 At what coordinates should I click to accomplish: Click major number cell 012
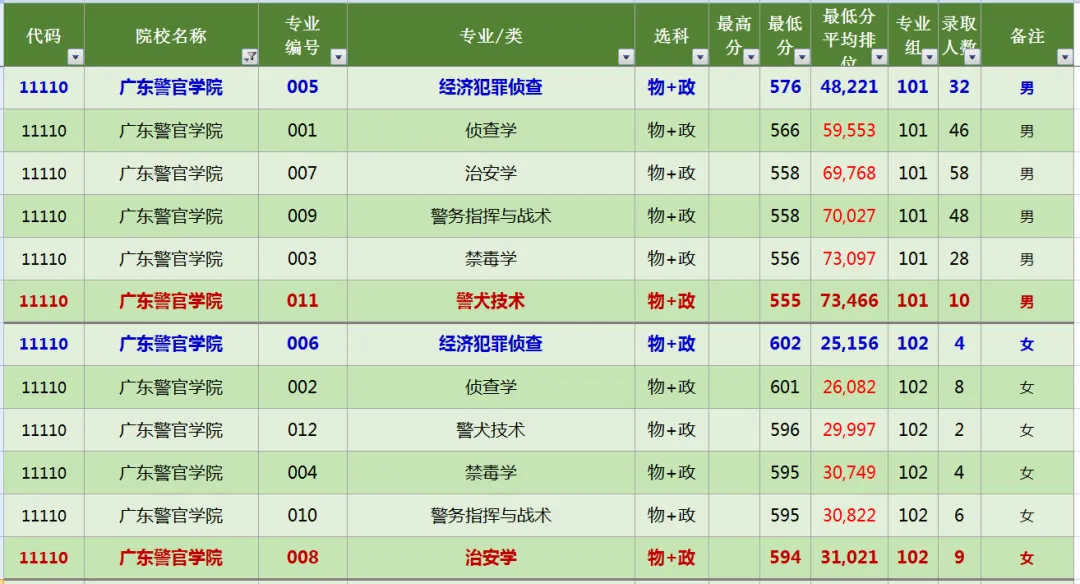[x=302, y=430]
